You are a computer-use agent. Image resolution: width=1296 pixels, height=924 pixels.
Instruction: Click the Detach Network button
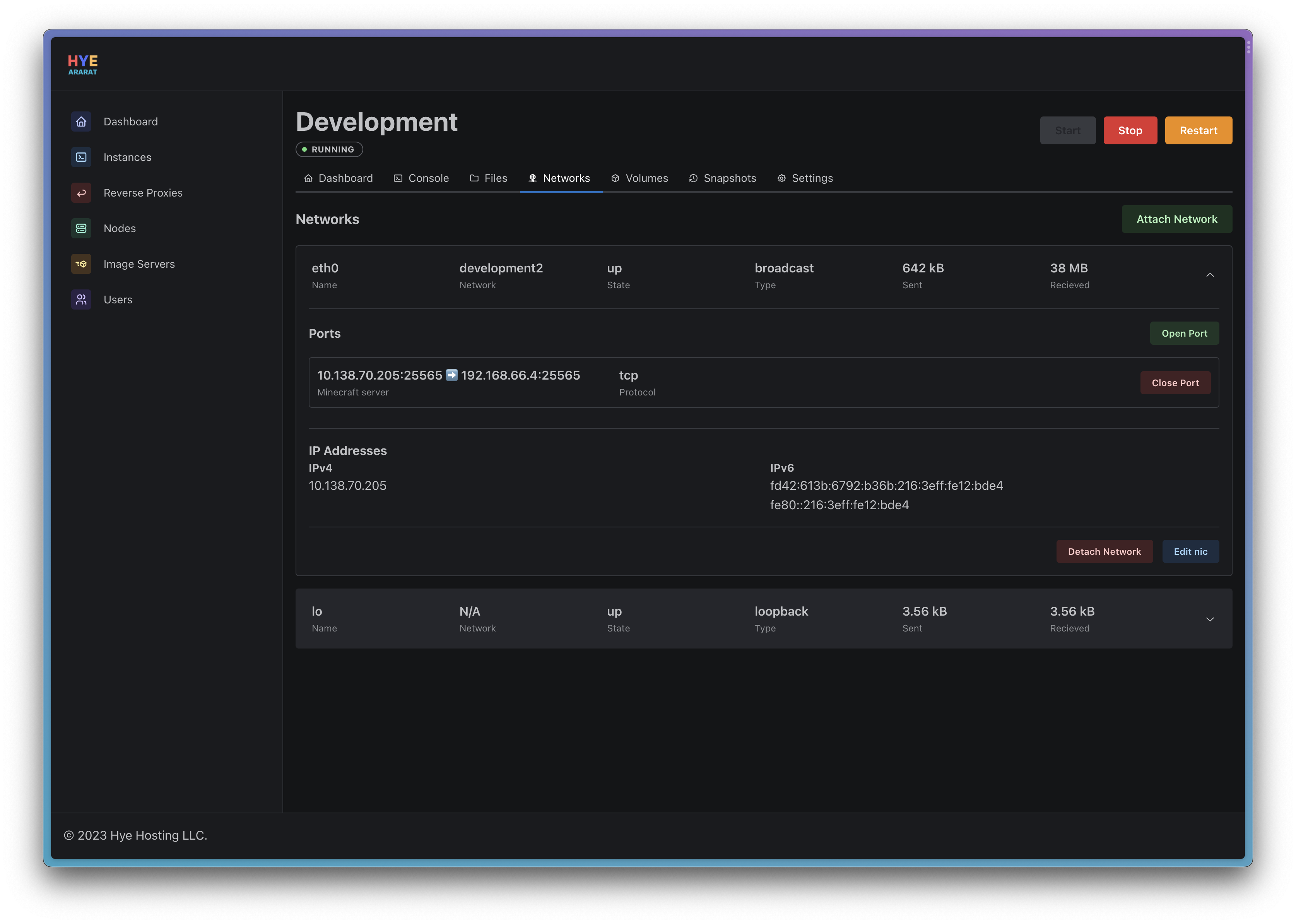(x=1104, y=551)
